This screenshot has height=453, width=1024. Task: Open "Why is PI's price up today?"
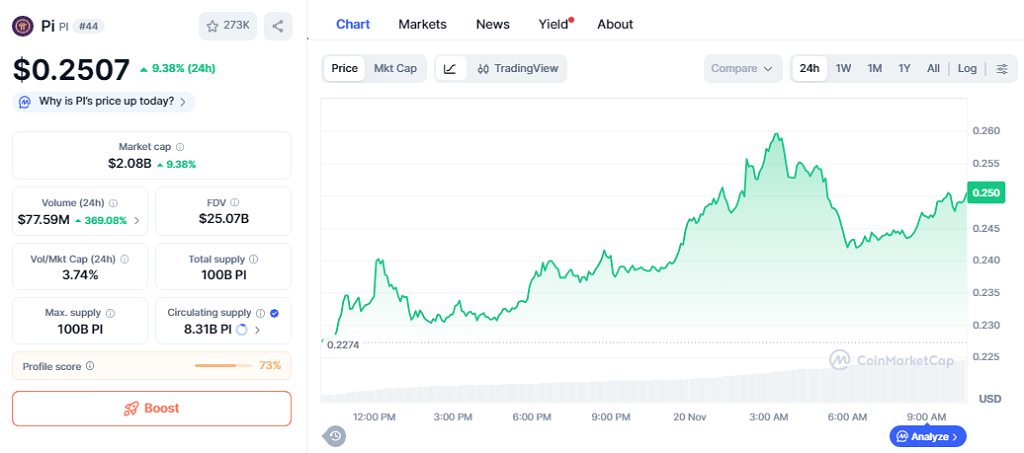click(104, 101)
